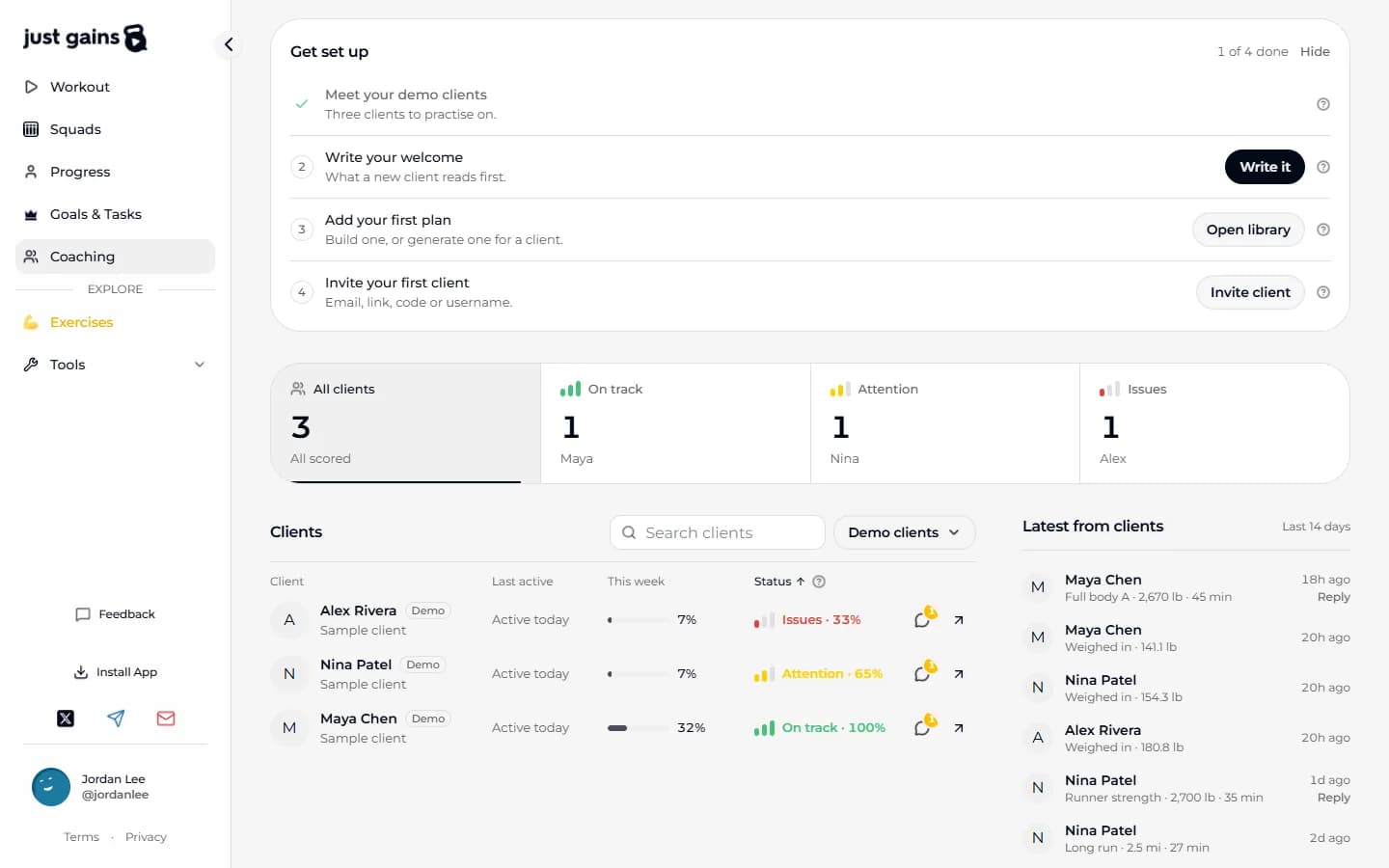Go to Squads in sidebar
This screenshot has width=1389, height=868.
point(115,129)
